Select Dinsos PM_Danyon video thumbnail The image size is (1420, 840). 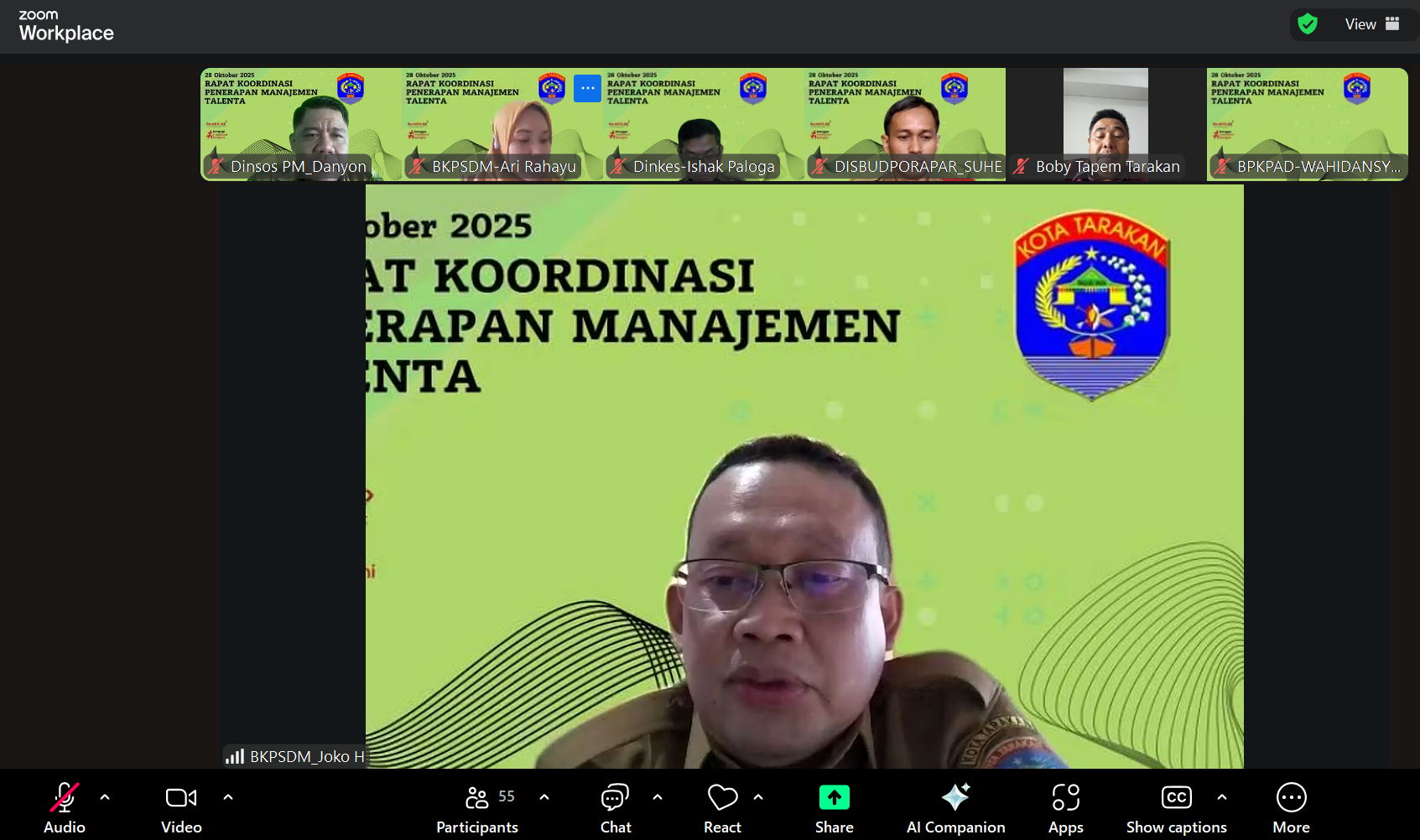tap(300, 122)
